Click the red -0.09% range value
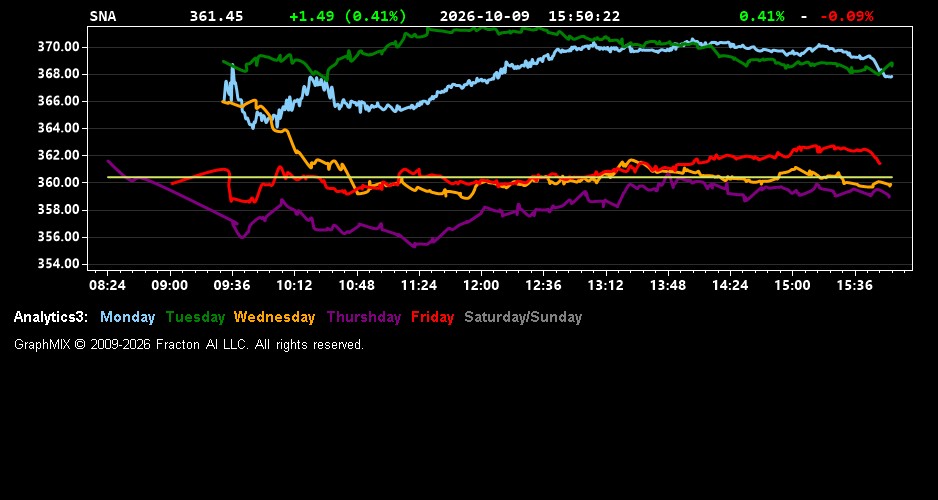 click(846, 16)
